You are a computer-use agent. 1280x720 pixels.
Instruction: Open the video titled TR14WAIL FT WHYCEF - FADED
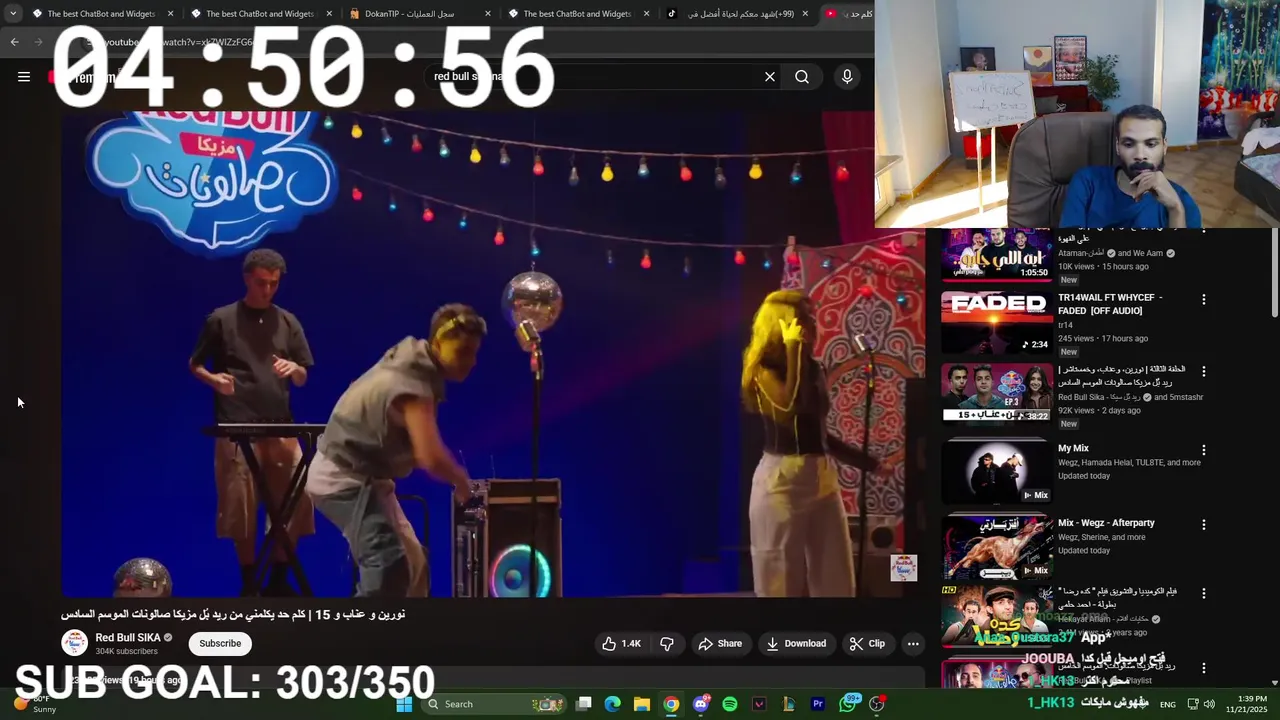point(1110,304)
